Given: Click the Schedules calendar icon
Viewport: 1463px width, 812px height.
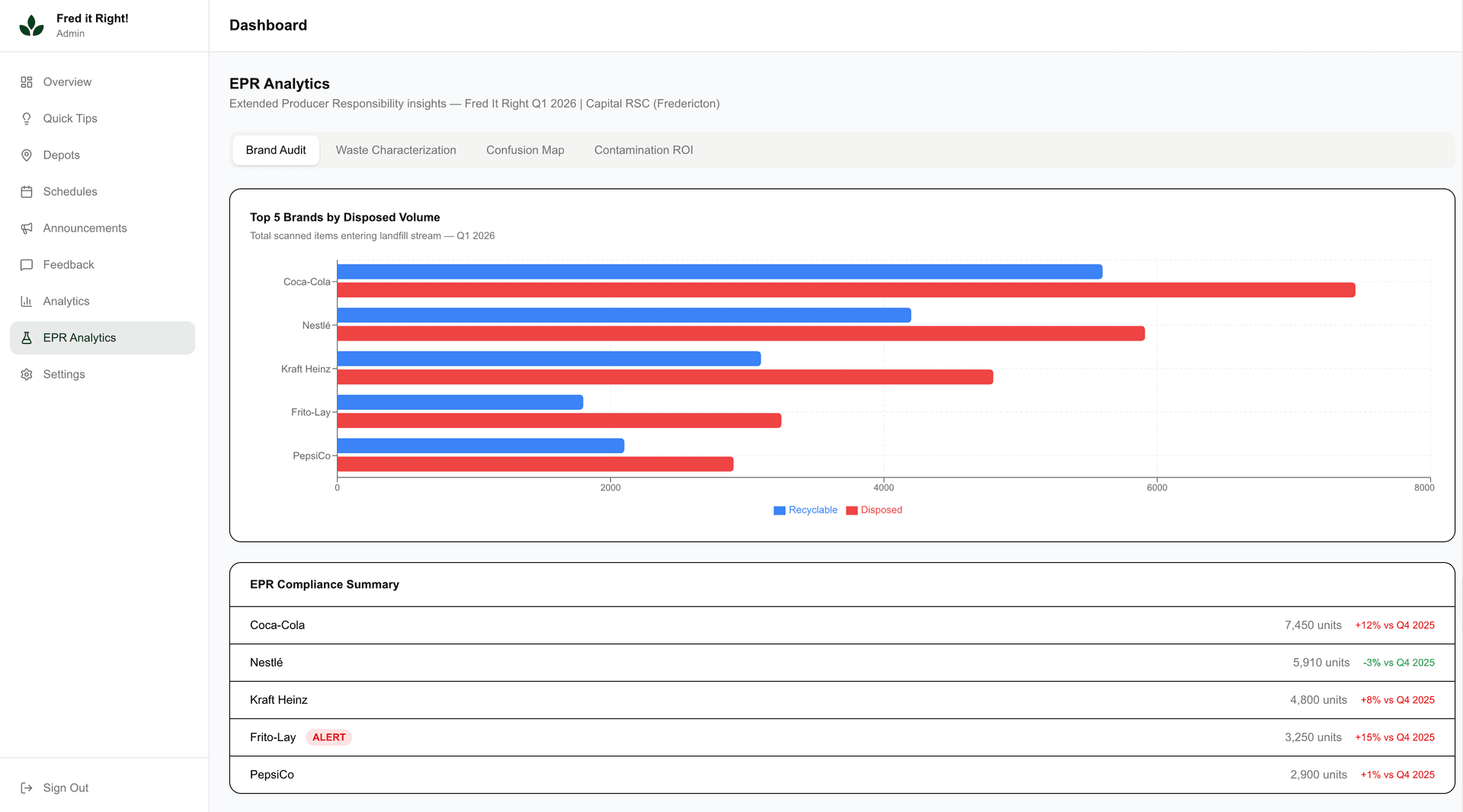Looking at the screenshot, I should pos(27,192).
